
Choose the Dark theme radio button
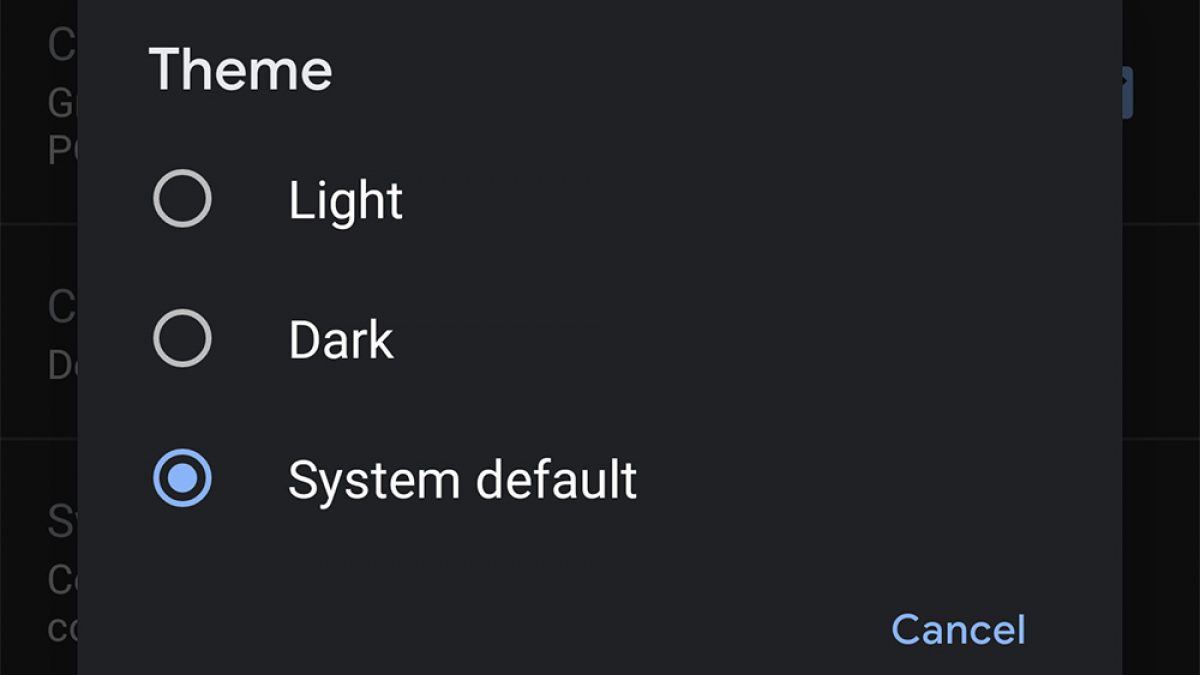pyautogui.click(x=182, y=339)
